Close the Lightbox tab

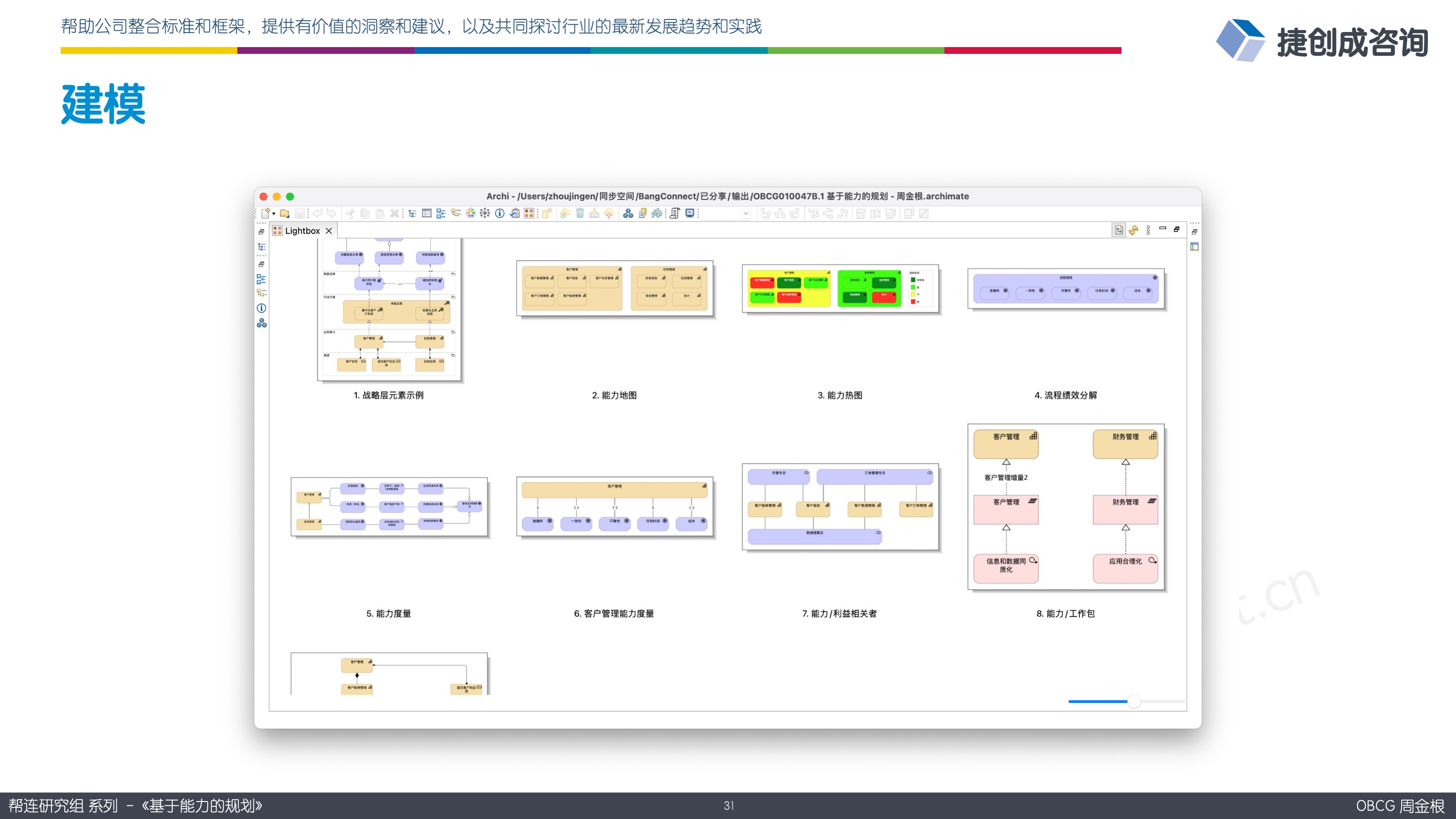click(x=328, y=231)
